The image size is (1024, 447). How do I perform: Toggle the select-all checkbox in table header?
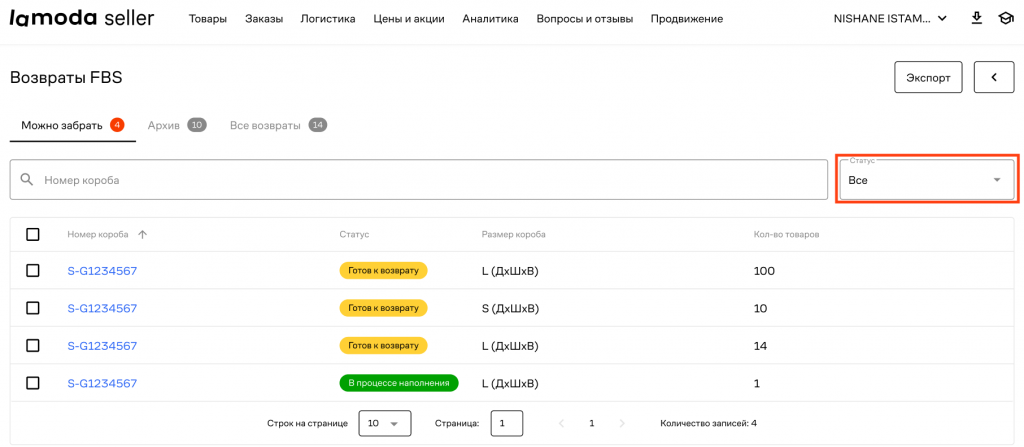click(x=33, y=234)
